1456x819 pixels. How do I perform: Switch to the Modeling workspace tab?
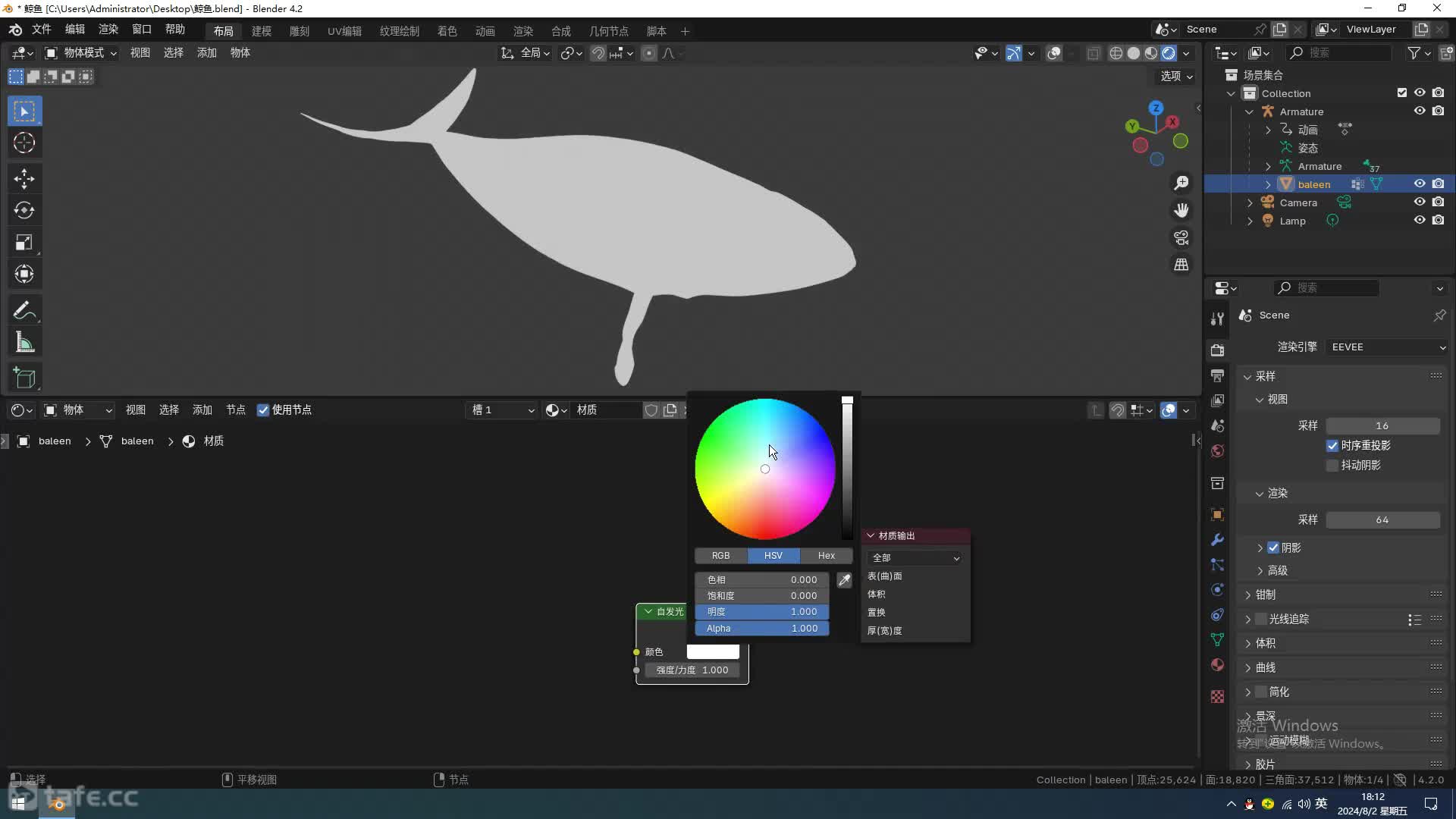(262, 31)
